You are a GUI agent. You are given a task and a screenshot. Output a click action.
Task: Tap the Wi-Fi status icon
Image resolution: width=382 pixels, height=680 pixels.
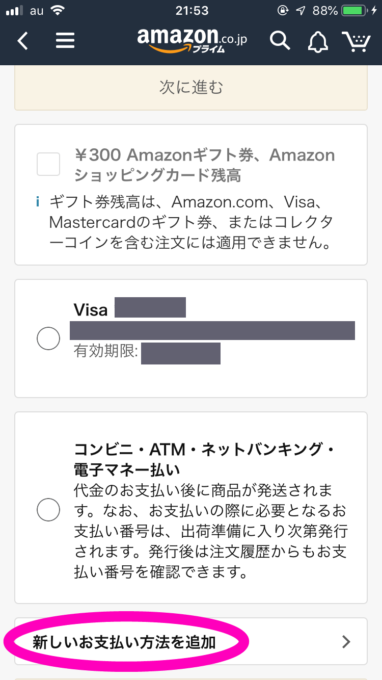[58, 11]
